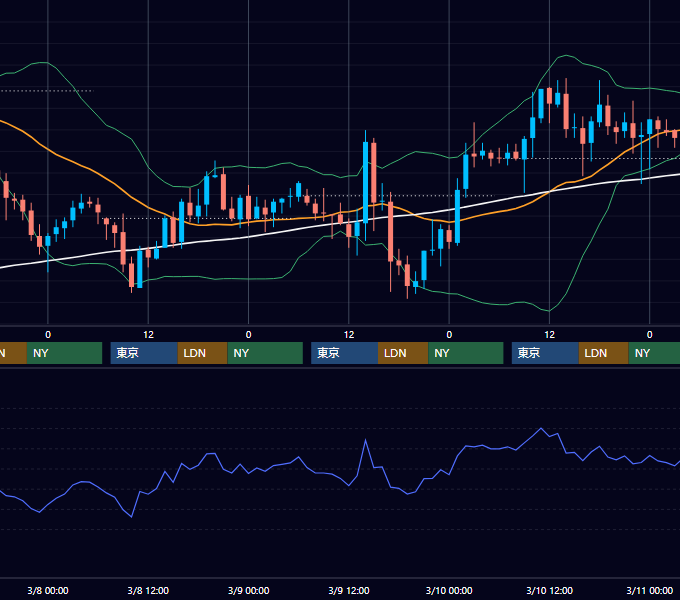The width and height of the screenshot is (680, 600).
Task: Click the 3/10 12:00 date label
Action: 549,590
